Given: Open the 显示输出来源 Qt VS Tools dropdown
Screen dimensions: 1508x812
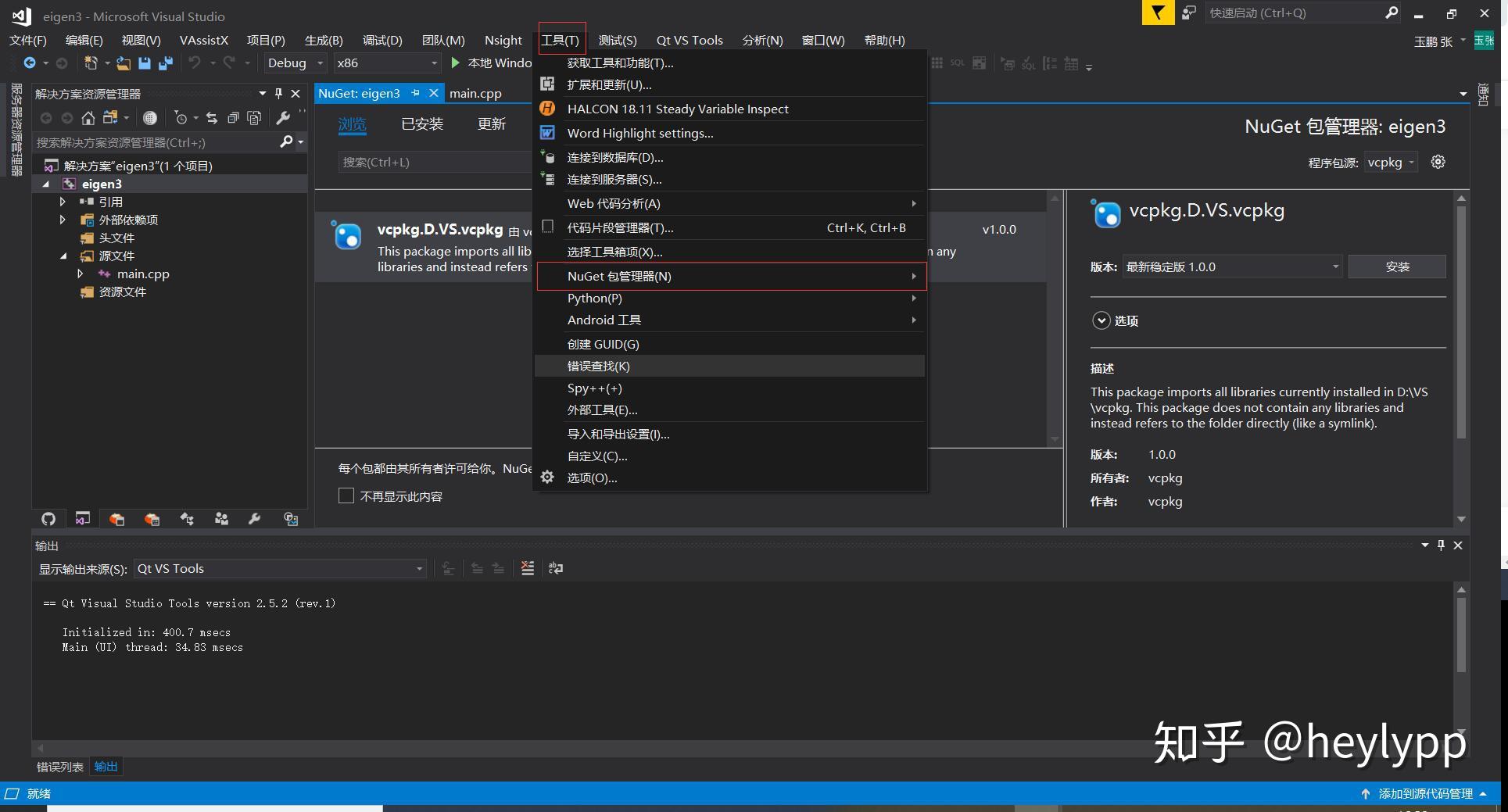Looking at the screenshot, I should coord(280,569).
